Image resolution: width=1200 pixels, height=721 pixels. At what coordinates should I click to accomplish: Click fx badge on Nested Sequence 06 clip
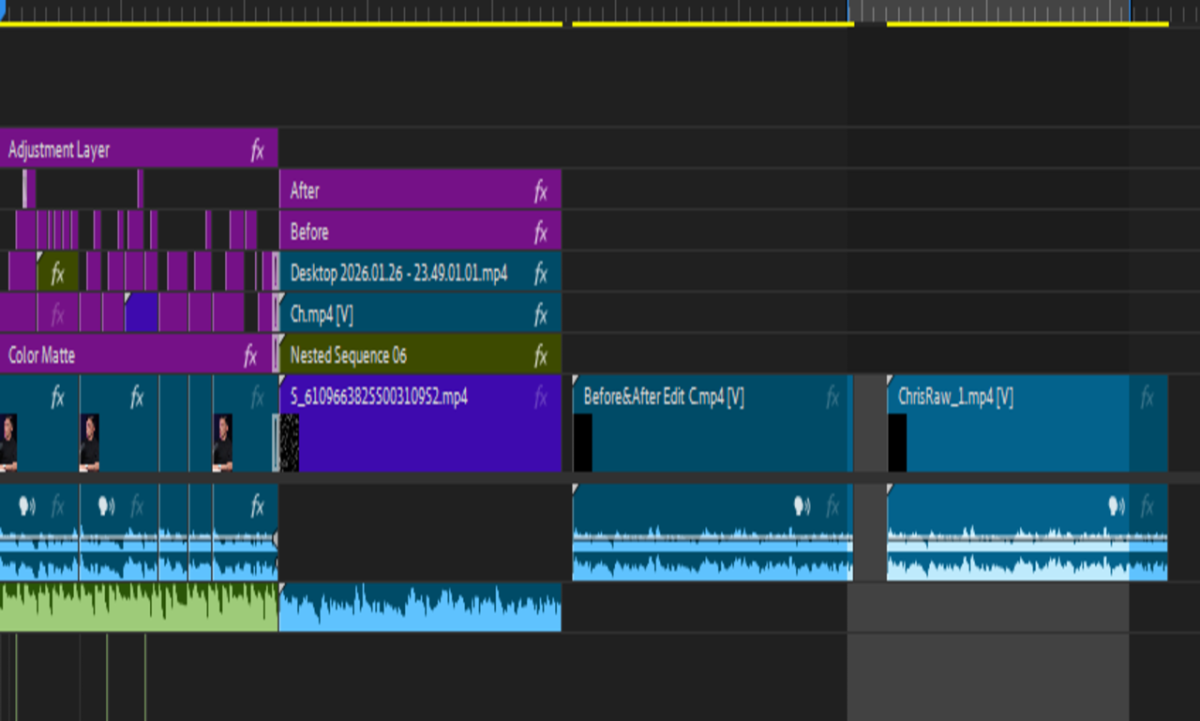541,356
